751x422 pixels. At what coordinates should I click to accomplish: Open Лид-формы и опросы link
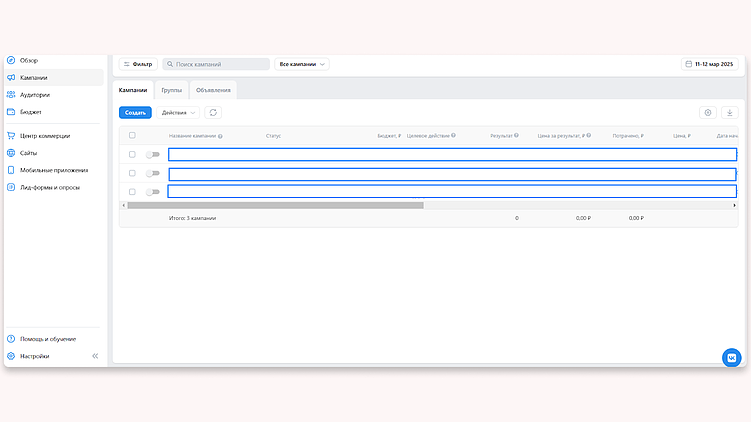(x=50, y=188)
